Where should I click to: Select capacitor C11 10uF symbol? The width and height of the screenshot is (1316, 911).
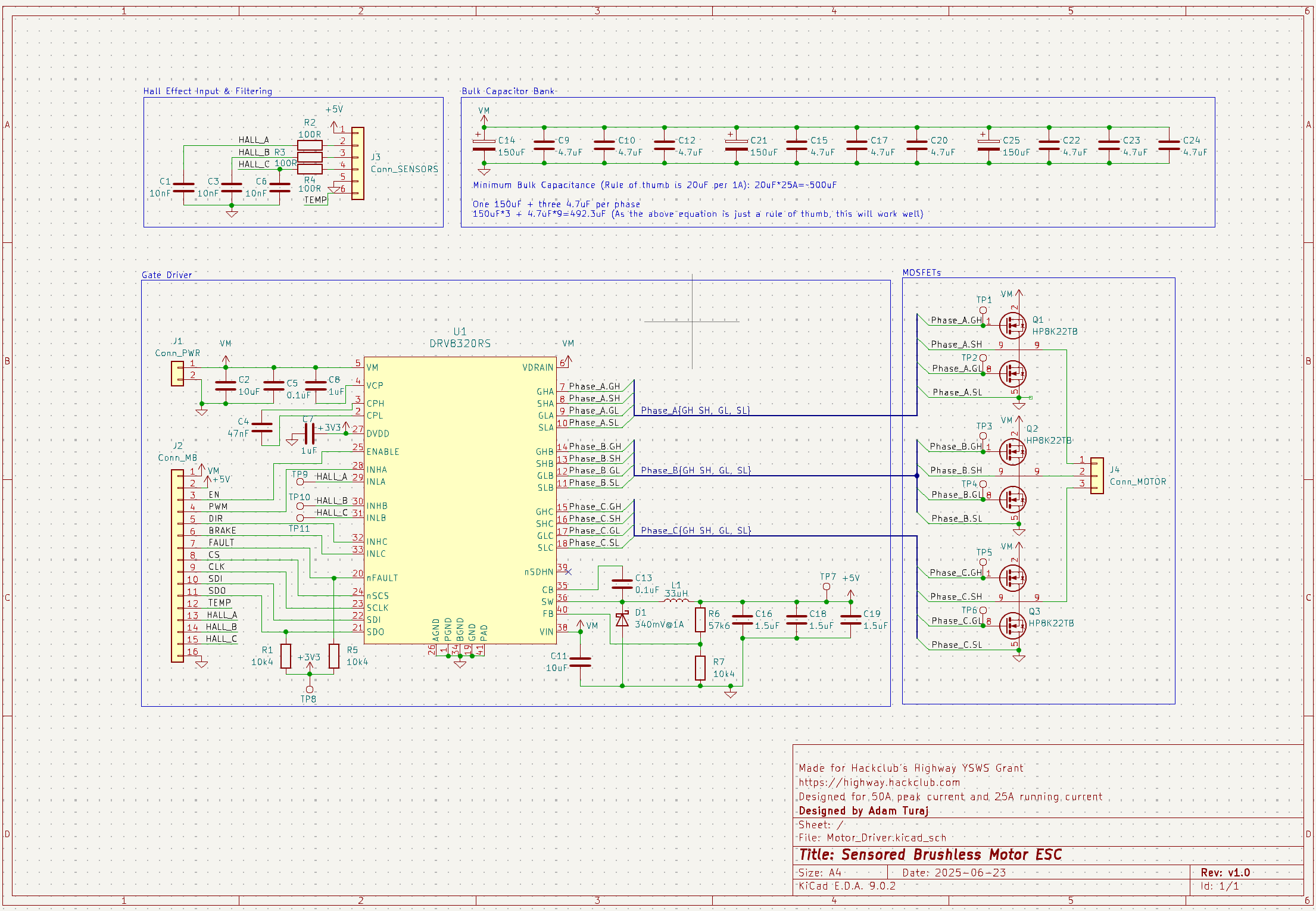pos(581,662)
